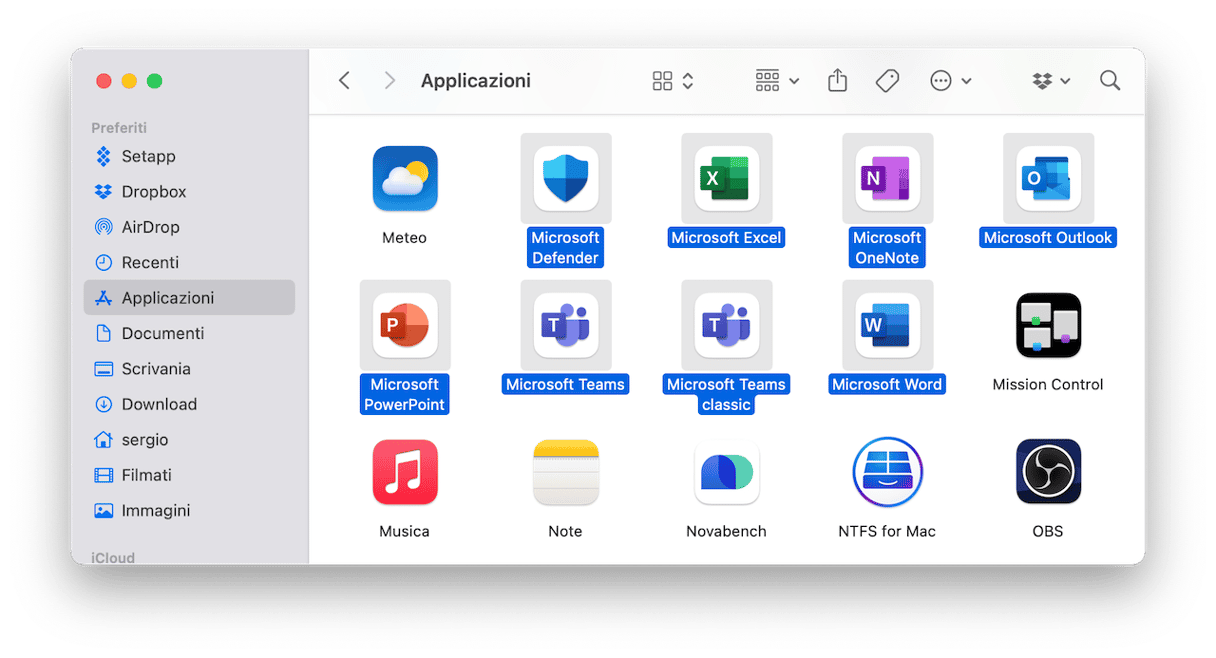Image resolution: width=1216 pixels, height=658 pixels.
Task: Open the Dropbox toolbar dropdown
Action: (1051, 81)
